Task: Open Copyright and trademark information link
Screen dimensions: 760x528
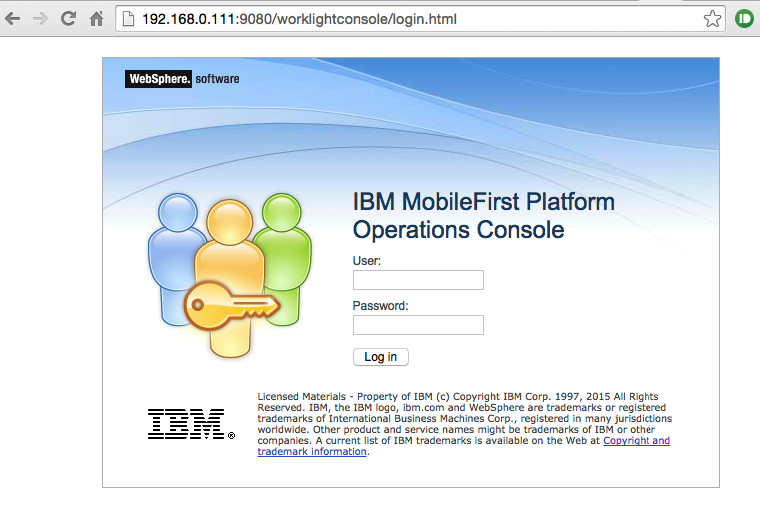Action: (x=636, y=441)
